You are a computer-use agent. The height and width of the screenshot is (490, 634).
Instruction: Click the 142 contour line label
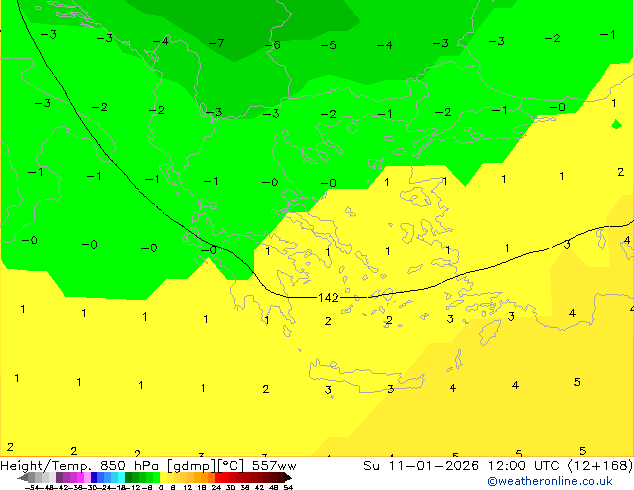328,298
